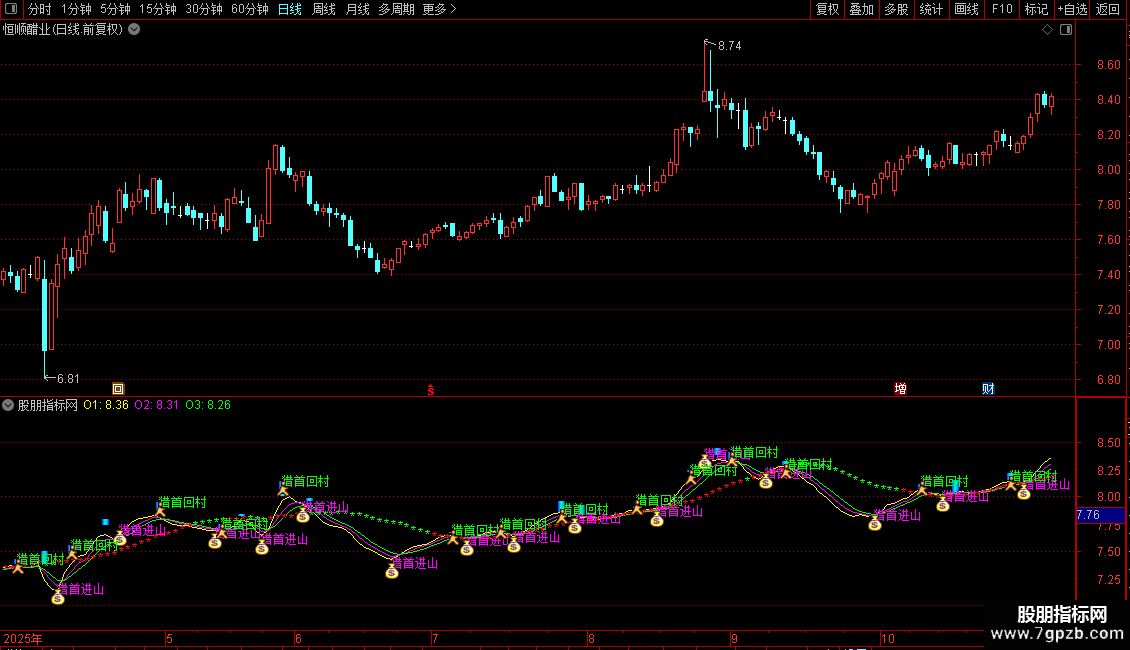Expand the 股朋指标网 indicator menu
Screen dimensions: 1130x650
8,405
